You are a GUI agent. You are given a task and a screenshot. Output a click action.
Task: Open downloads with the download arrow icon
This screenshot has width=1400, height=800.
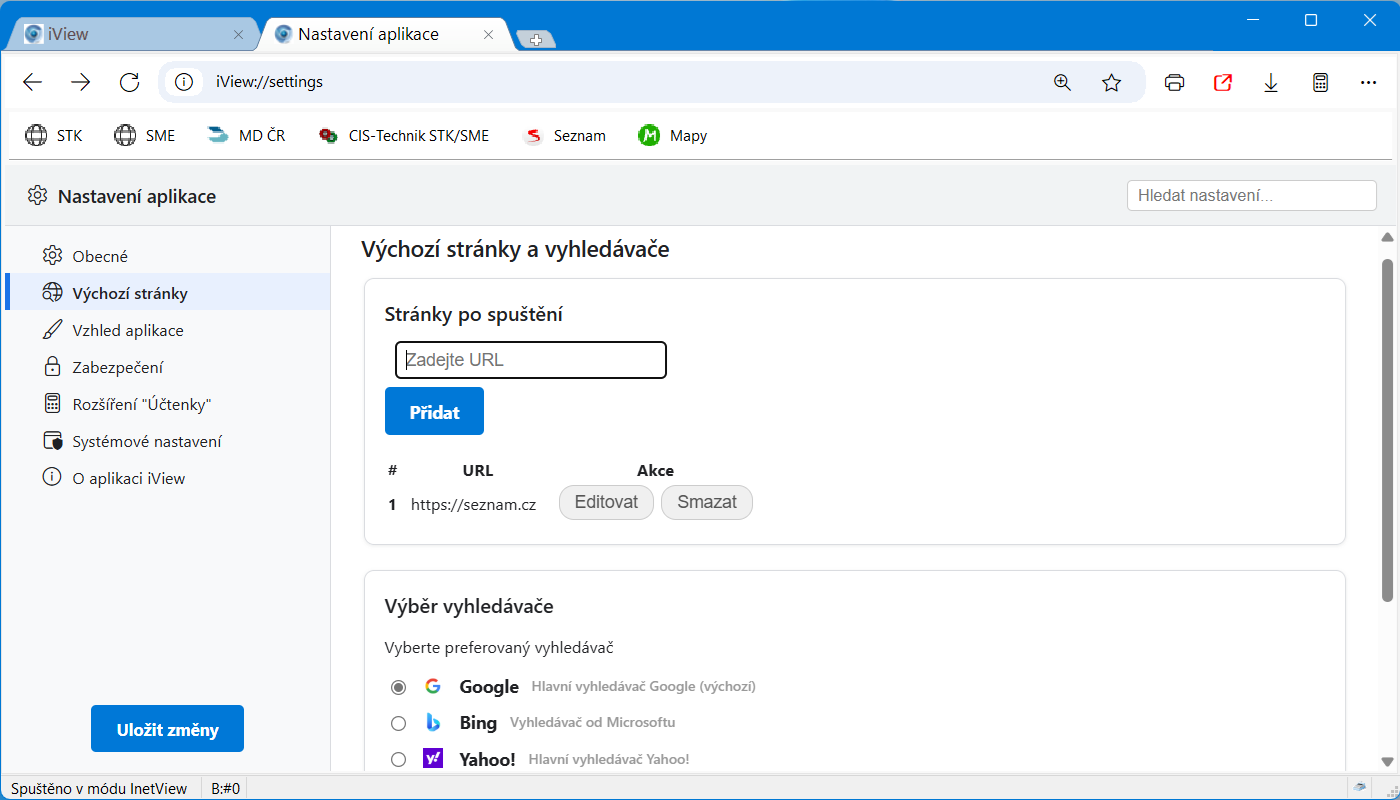[1271, 83]
